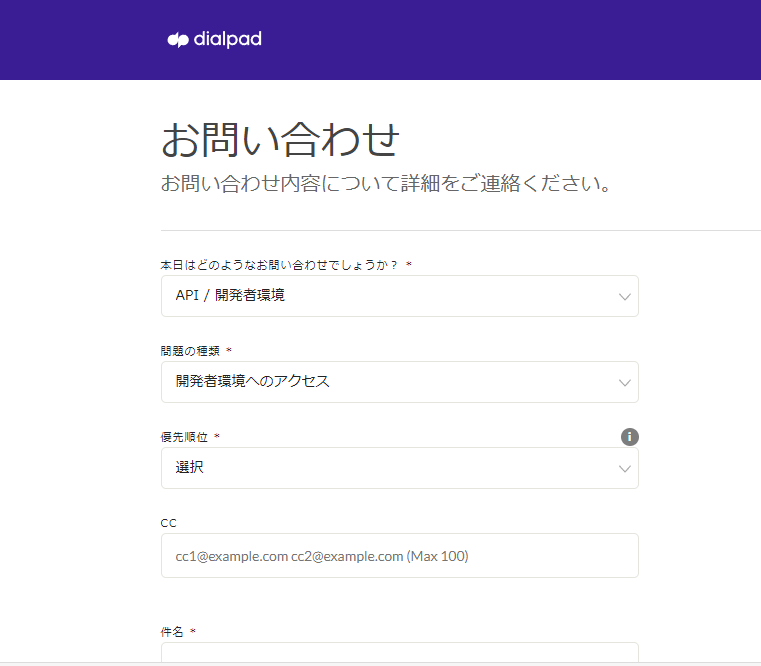Viewport: 761px width, 666px height.
Task: Click the dialpad wordmark text
Action: click(228, 40)
